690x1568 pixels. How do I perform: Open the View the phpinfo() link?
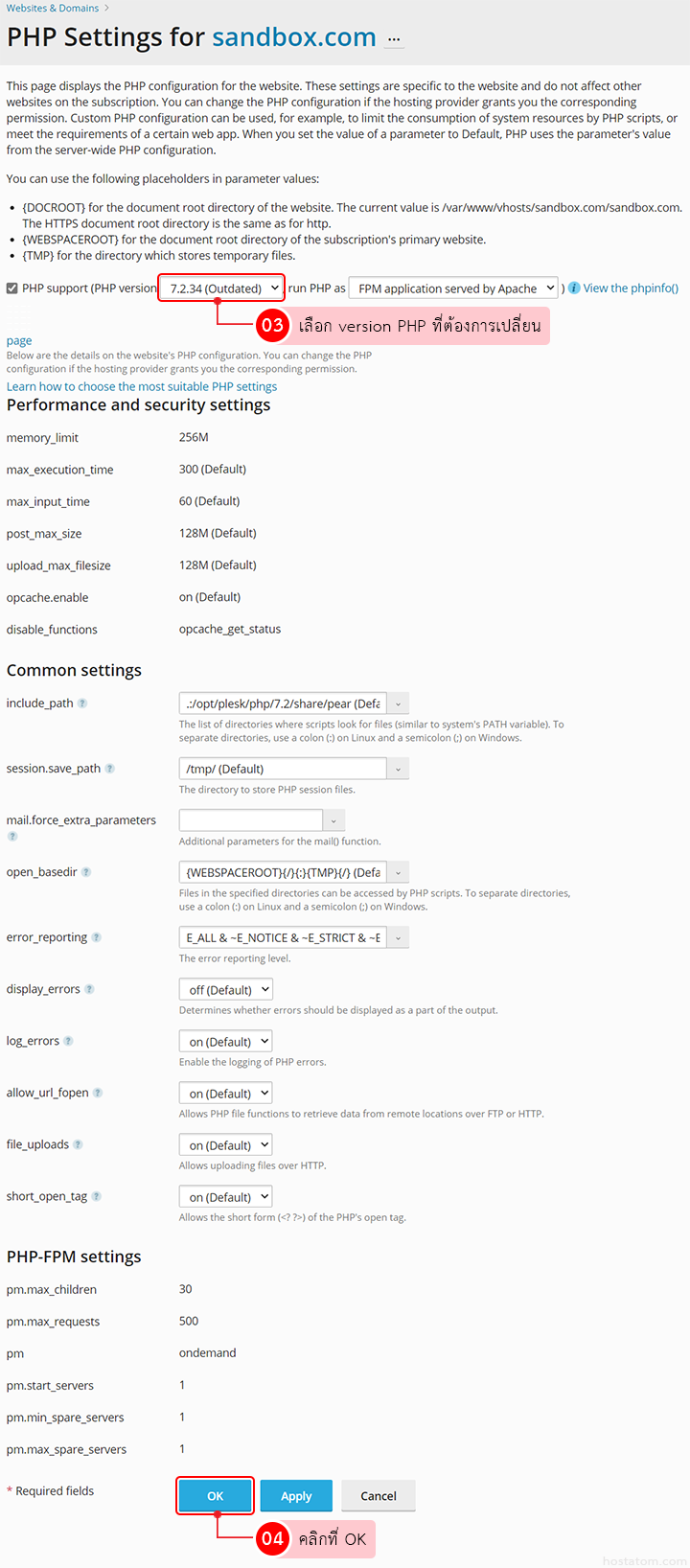(631, 288)
